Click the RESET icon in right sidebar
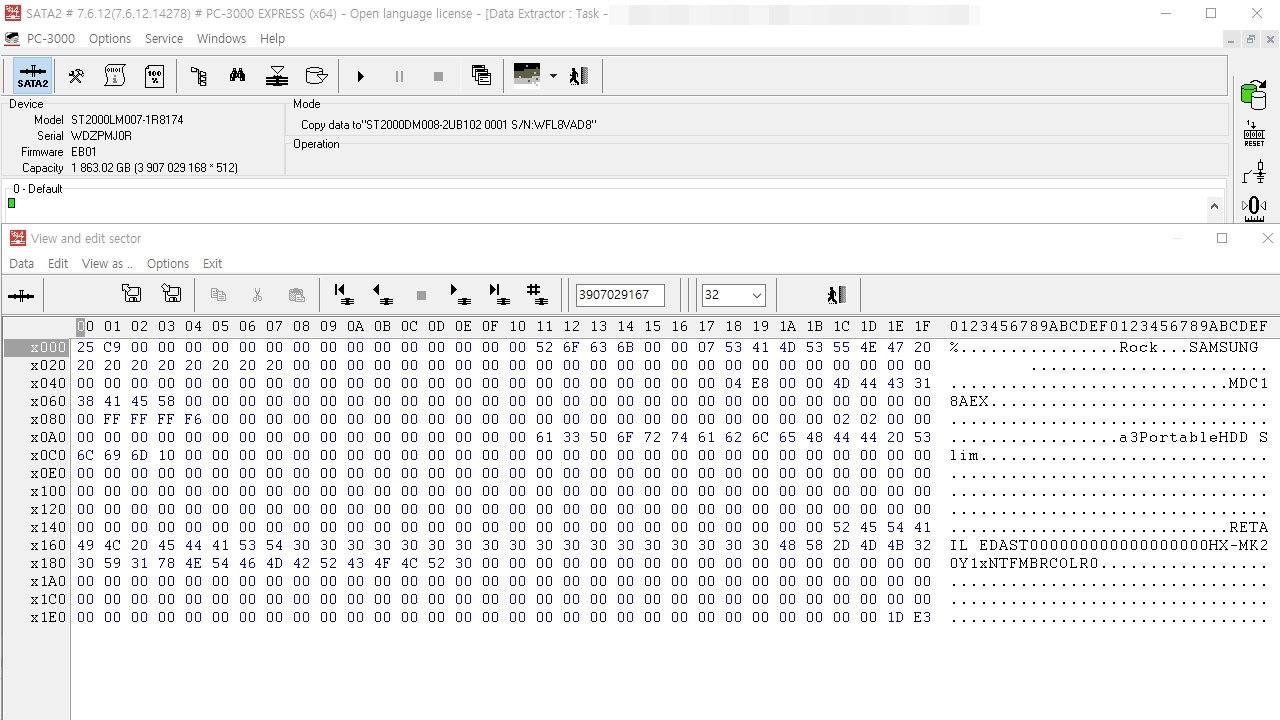1280x720 pixels. [1254, 134]
